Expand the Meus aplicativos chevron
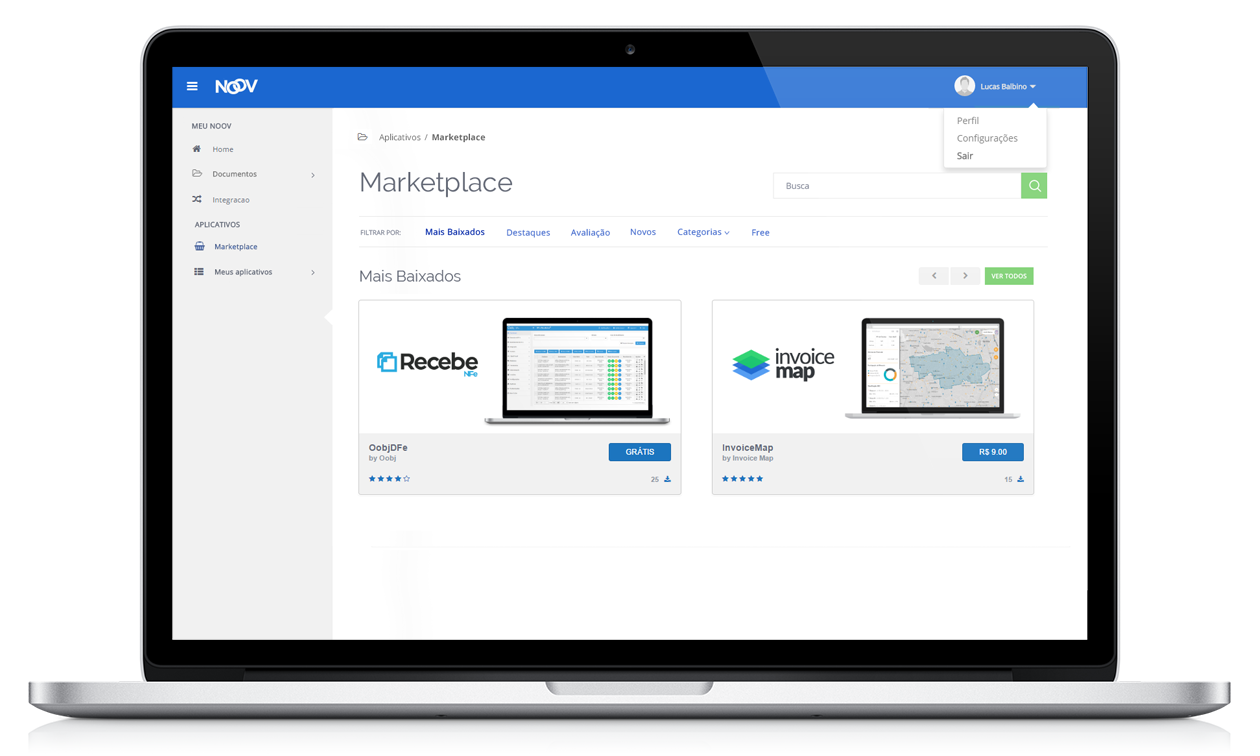The image size is (1260, 756). coord(313,272)
